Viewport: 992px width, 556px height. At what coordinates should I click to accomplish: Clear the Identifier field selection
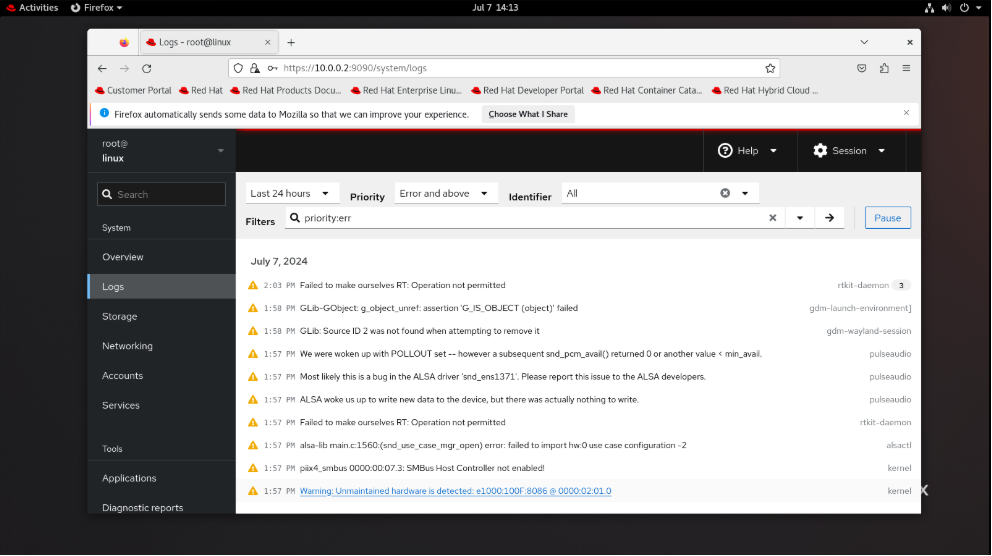pyautogui.click(x=725, y=193)
